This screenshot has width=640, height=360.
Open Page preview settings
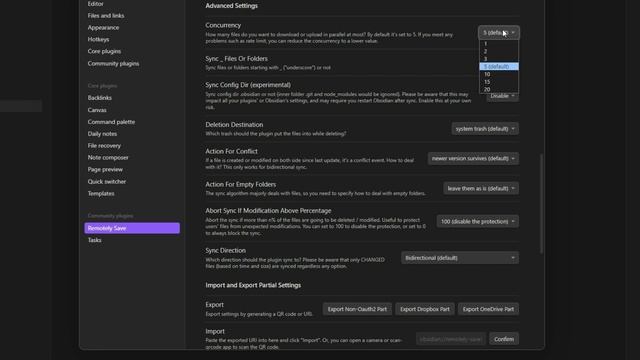point(105,169)
